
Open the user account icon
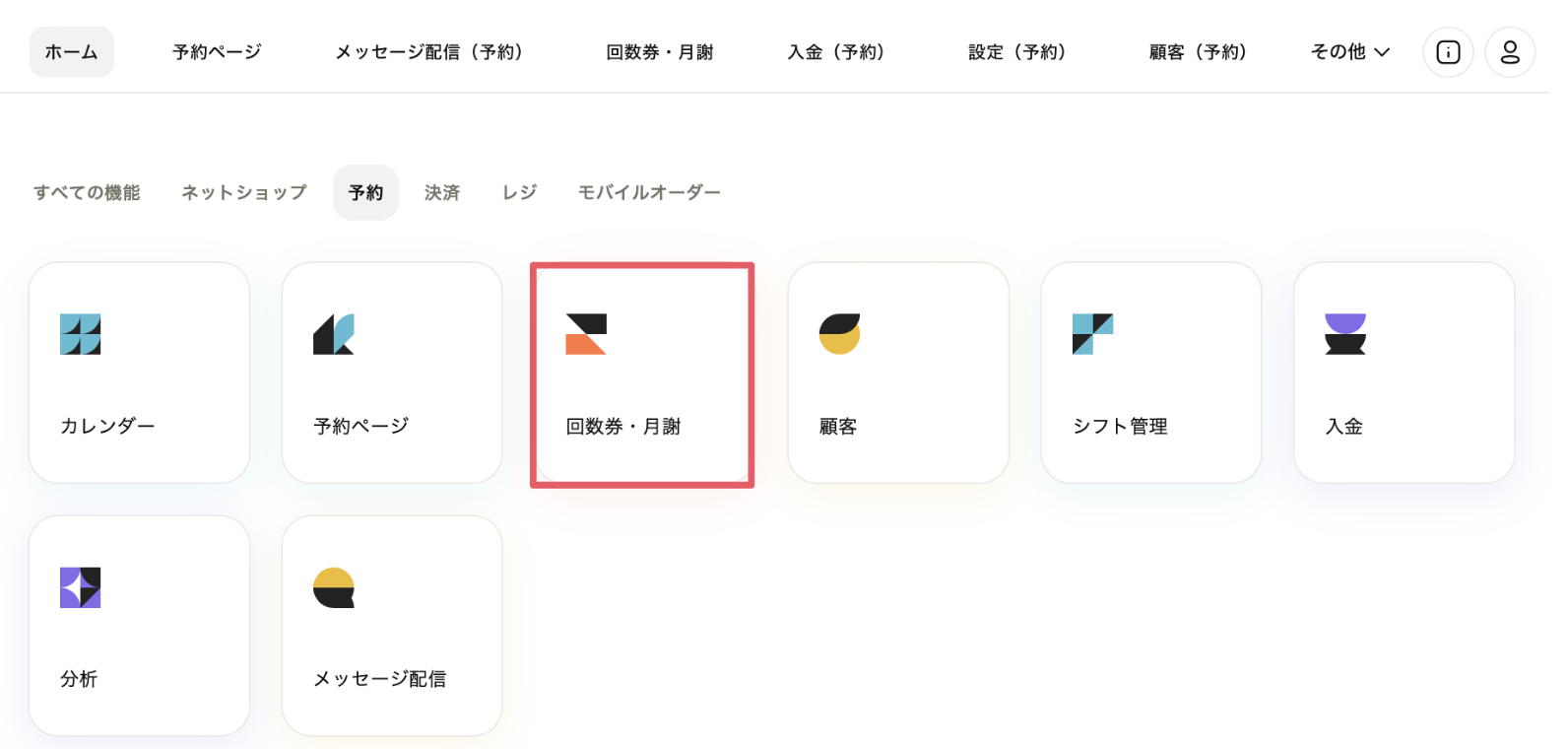click(1510, 52)
